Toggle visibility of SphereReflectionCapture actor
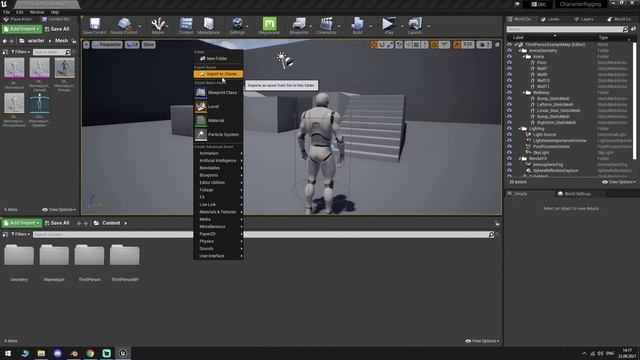 point(509,170)
